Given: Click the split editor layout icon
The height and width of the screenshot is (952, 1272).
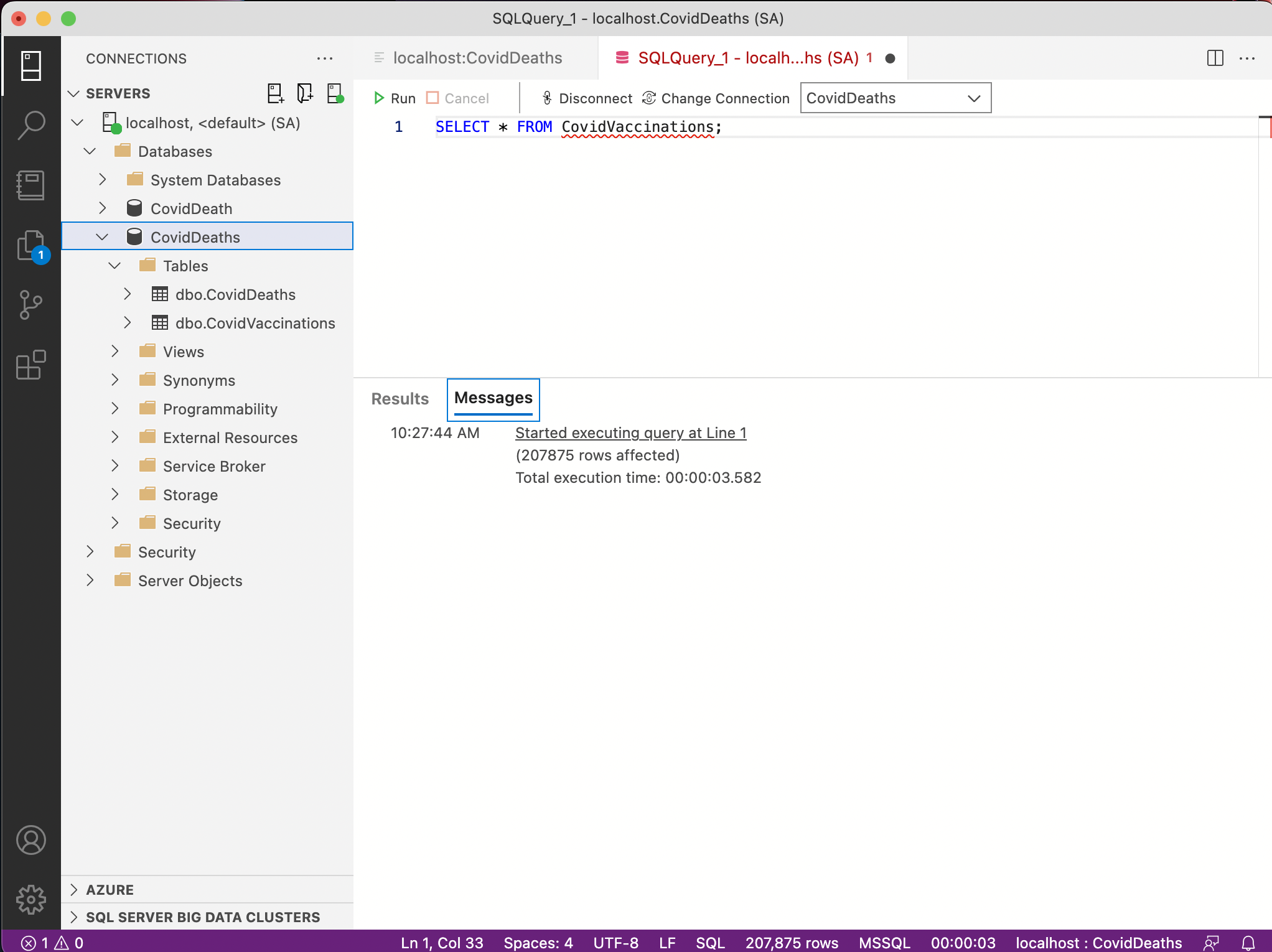Looking at the screenshot, I should [x=1215, y=58].
